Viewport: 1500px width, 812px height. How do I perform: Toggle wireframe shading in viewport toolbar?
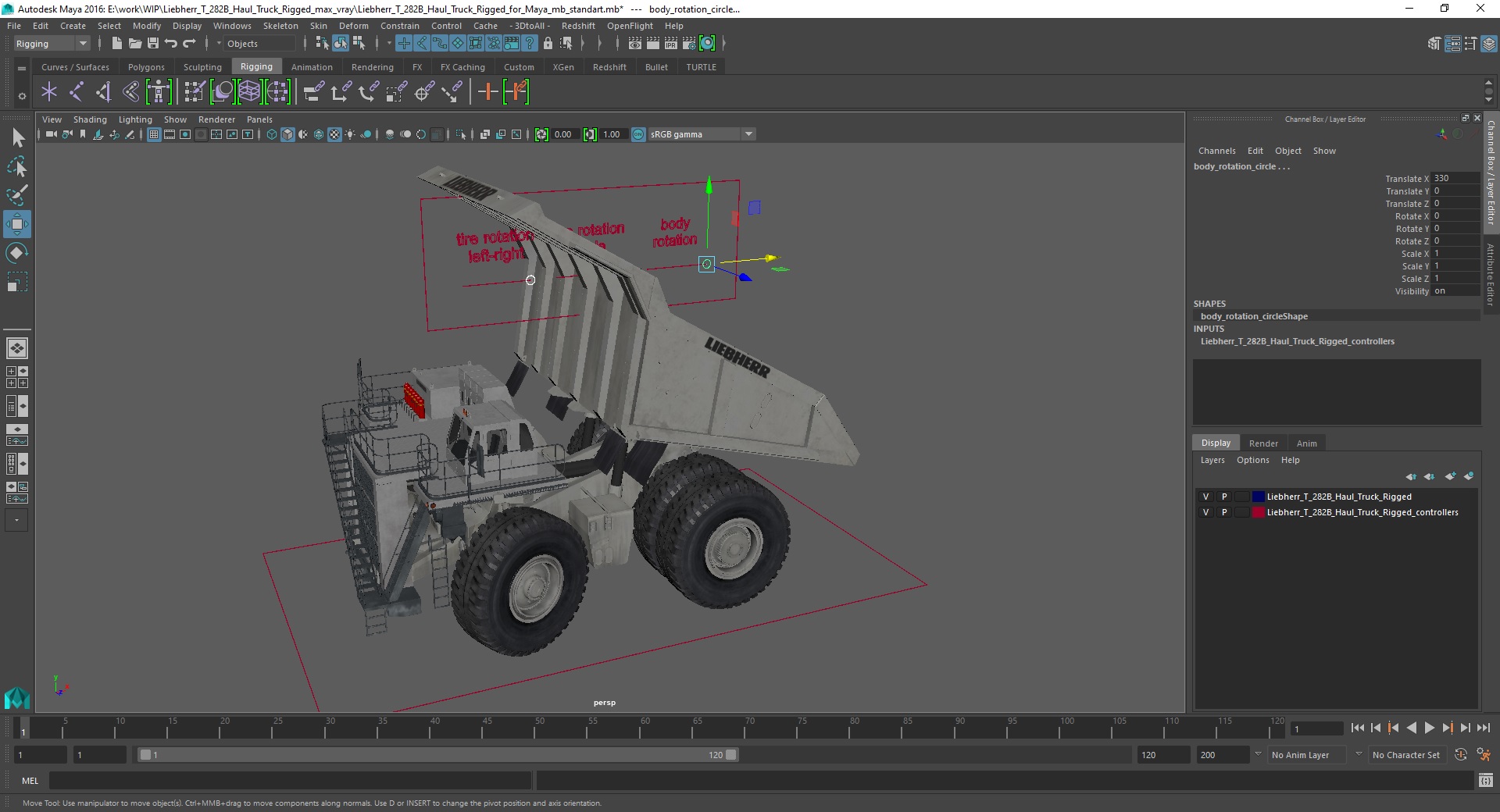[271, 134]
